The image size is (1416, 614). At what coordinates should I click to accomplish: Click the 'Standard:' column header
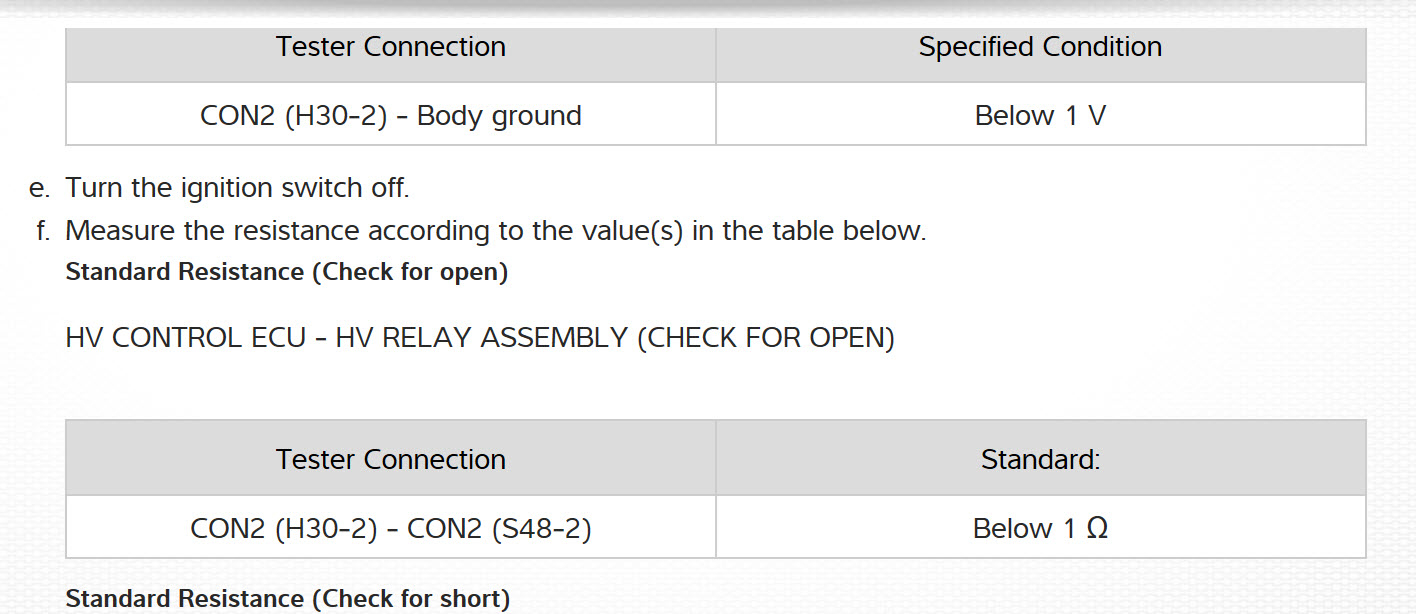coord(1040,460)
